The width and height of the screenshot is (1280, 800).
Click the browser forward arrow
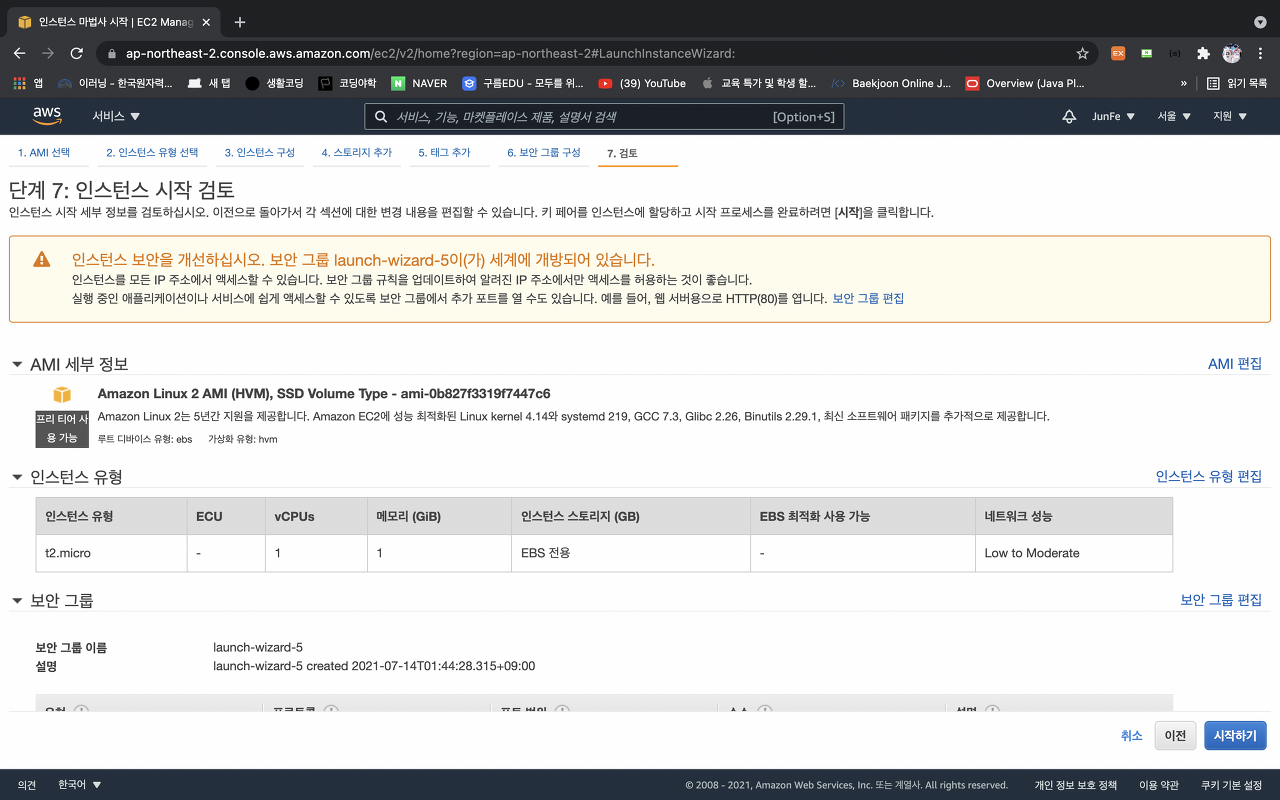coord(48,53)
